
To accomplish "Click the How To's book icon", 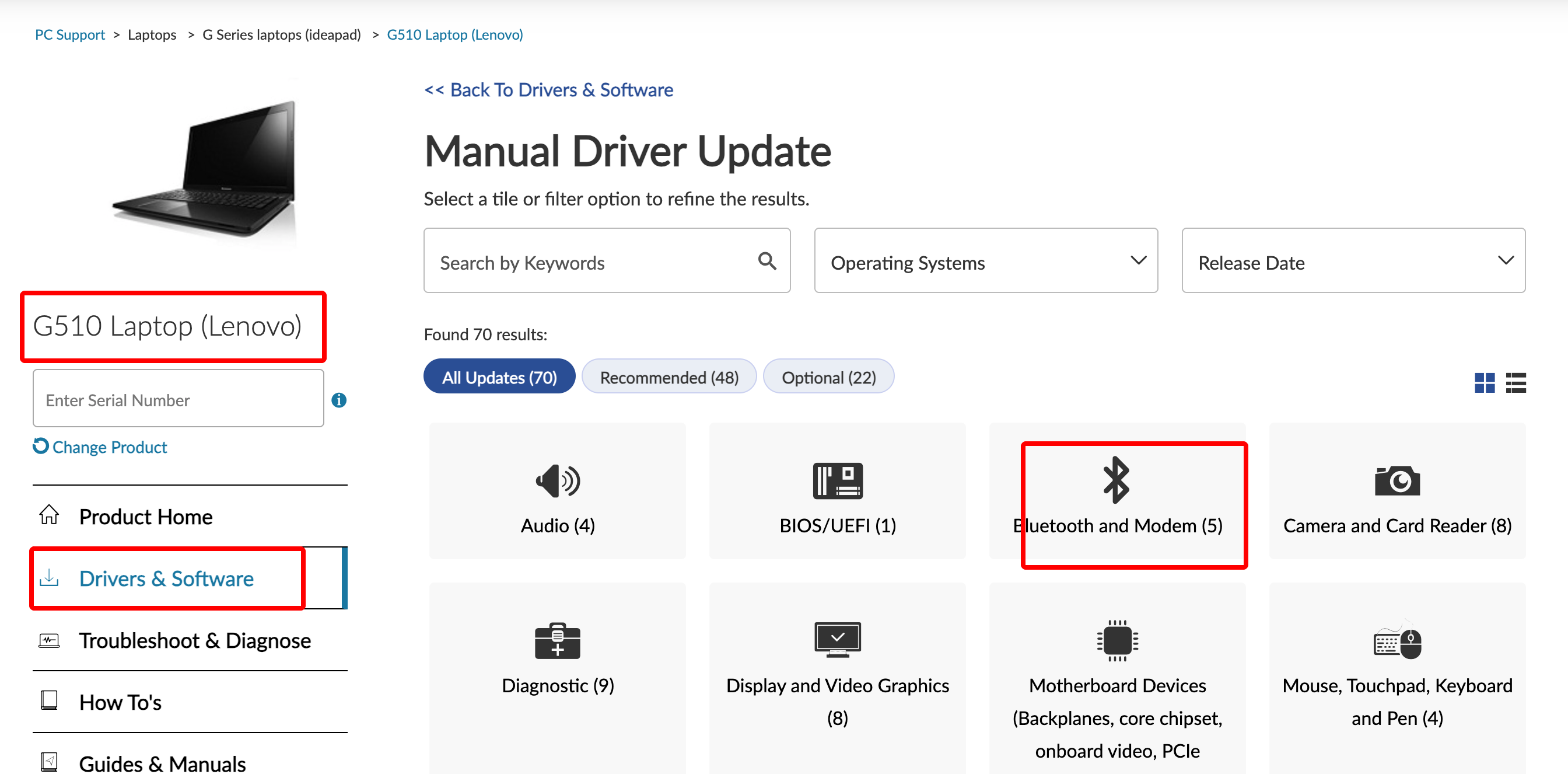I will pyautogui.click(x=50, y=701).
